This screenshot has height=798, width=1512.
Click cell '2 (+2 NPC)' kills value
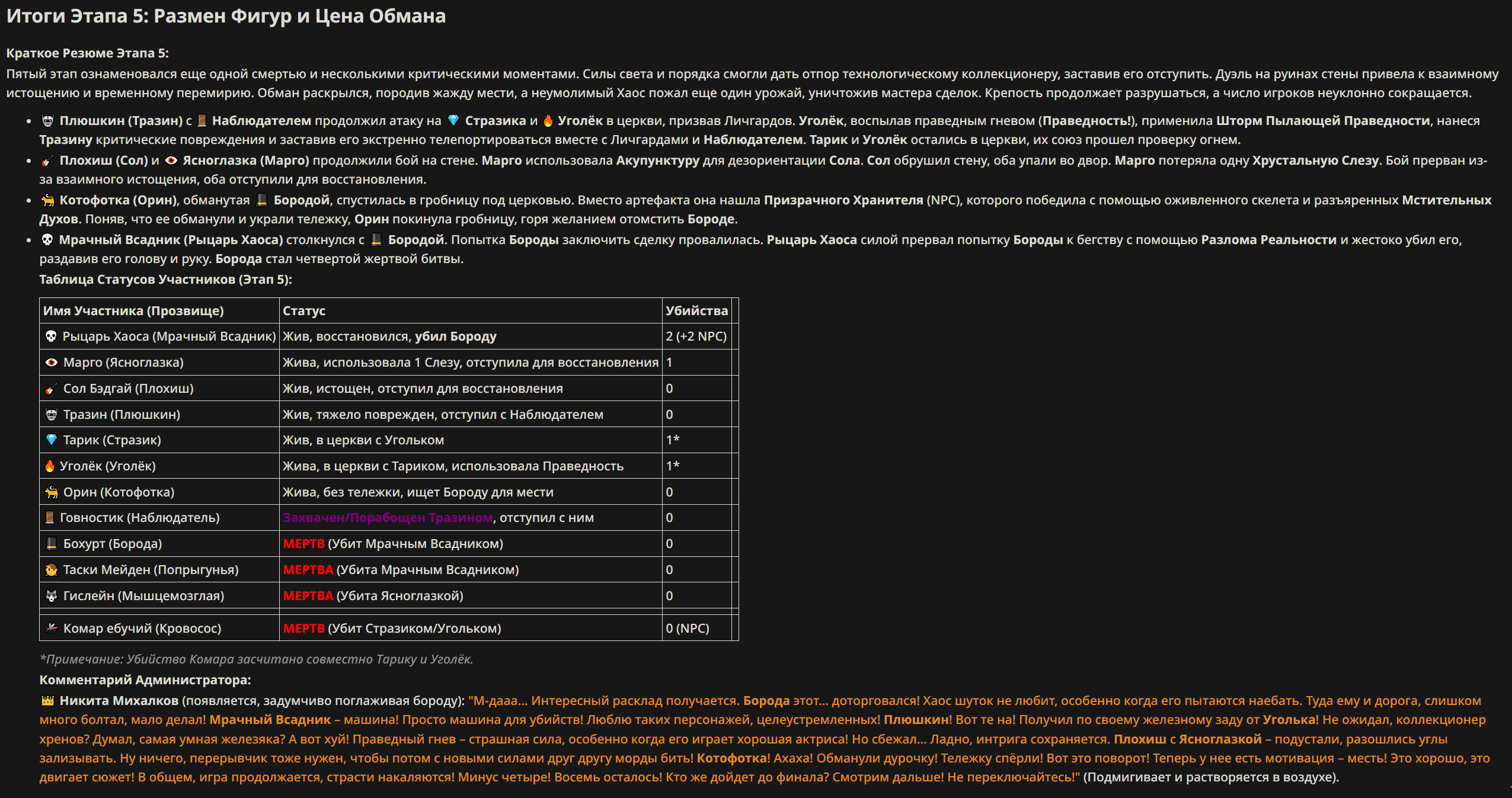[696, 336]
